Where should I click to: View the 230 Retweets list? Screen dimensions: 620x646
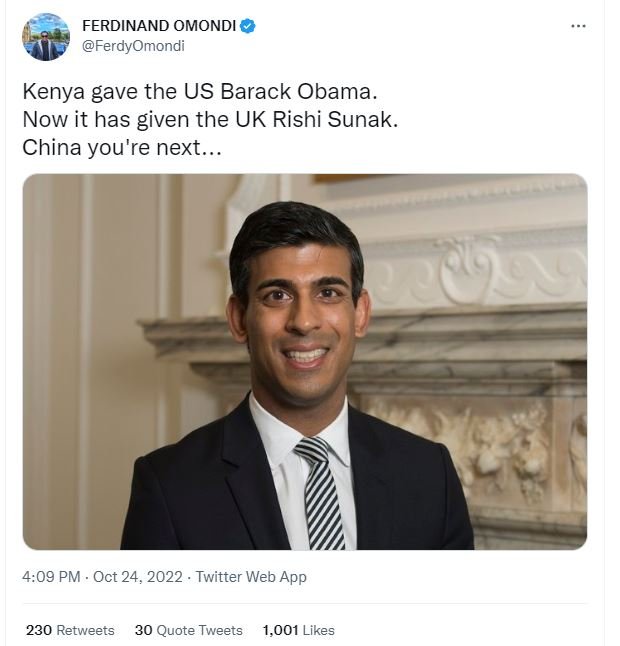70,630
